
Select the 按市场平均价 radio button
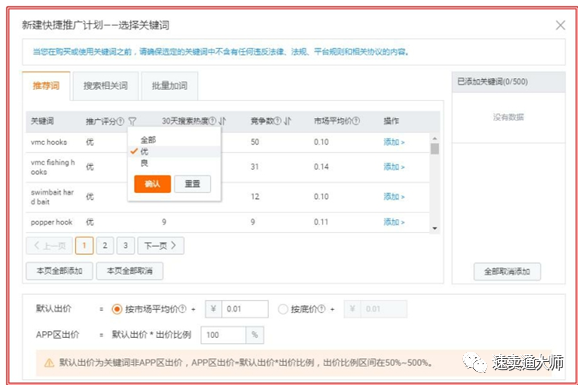[x=117, y=309]
